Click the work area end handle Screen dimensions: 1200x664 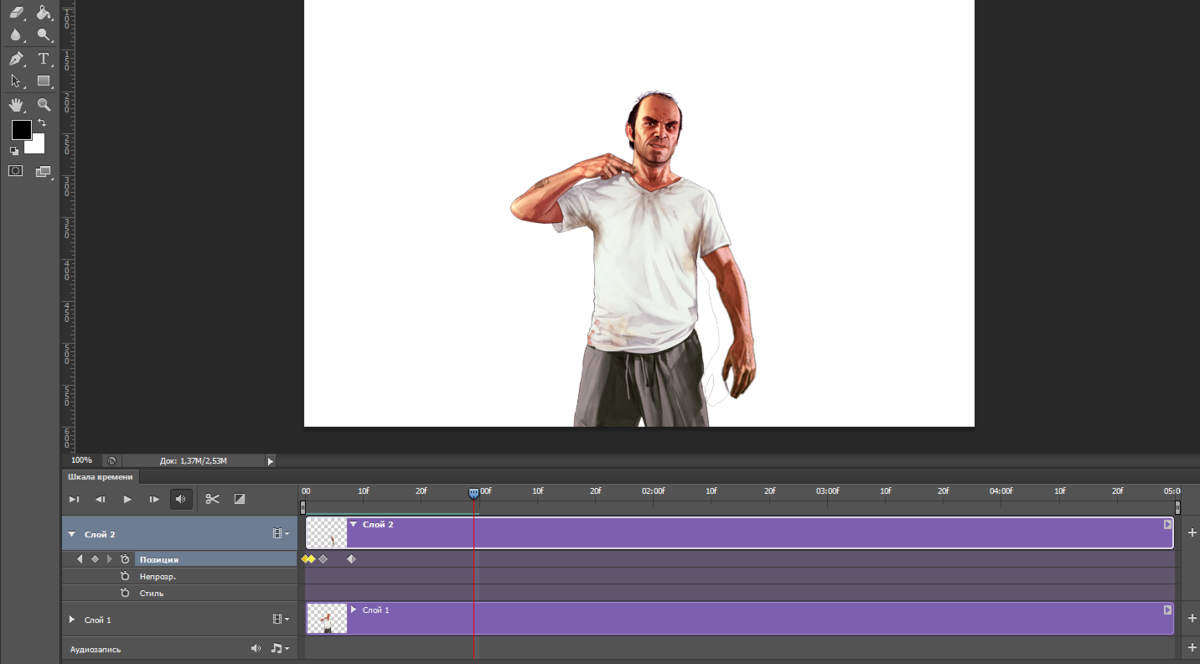[1178, 507]
